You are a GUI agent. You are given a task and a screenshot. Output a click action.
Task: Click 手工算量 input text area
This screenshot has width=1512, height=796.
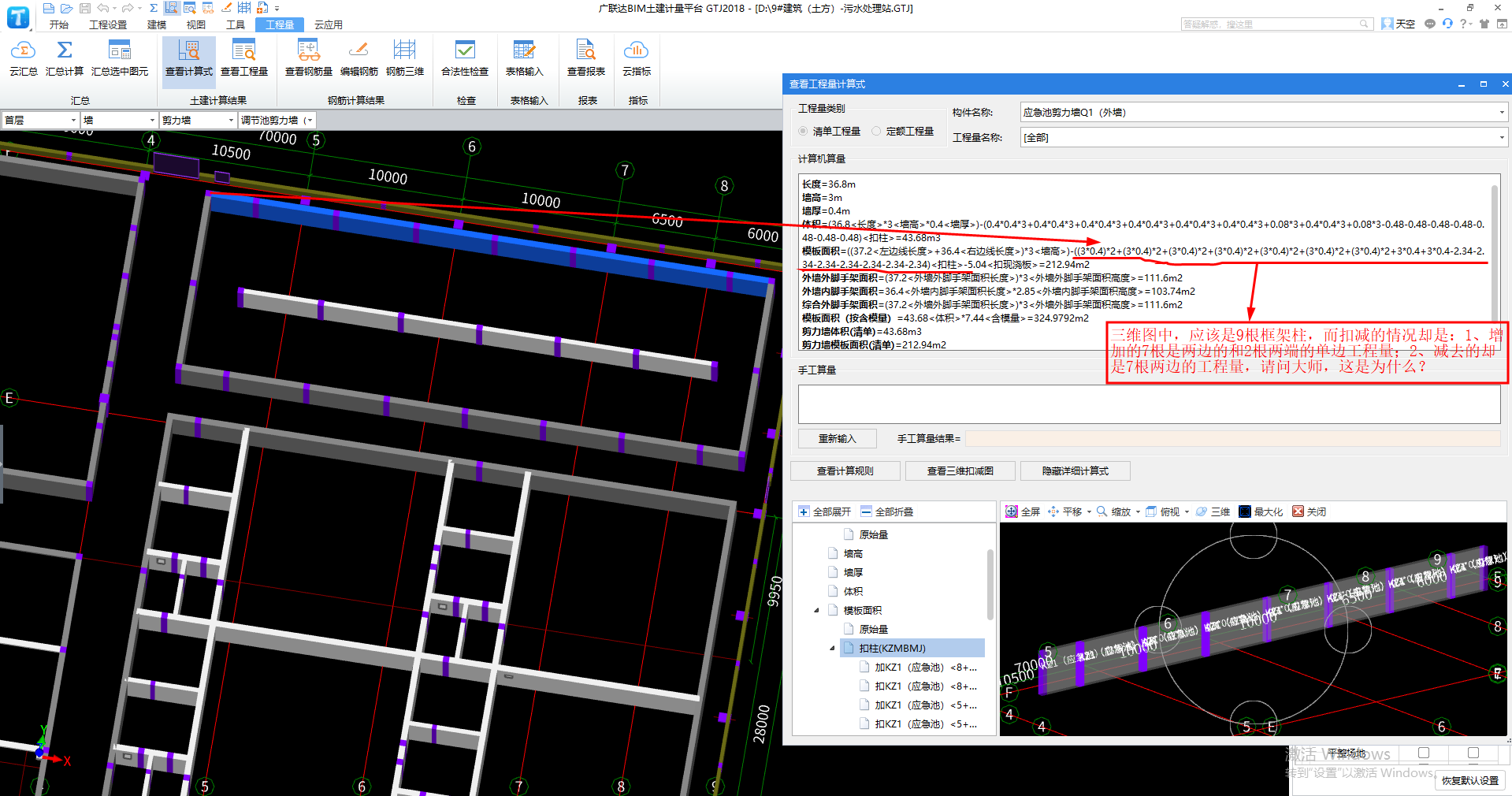[1149, 404]
